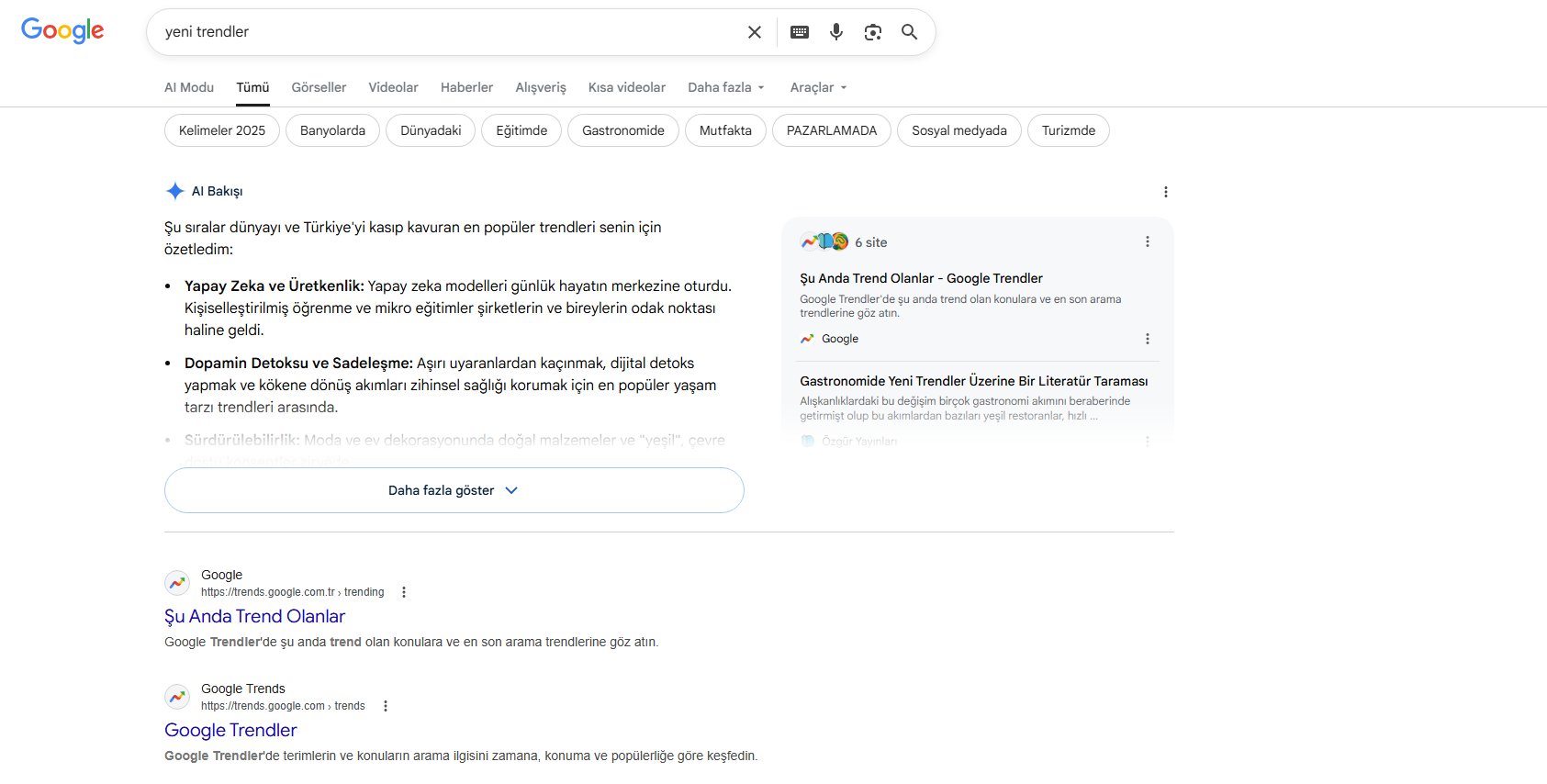
Task: Click the AI Bakışı sparkle icon
Action: pos(174,191)
